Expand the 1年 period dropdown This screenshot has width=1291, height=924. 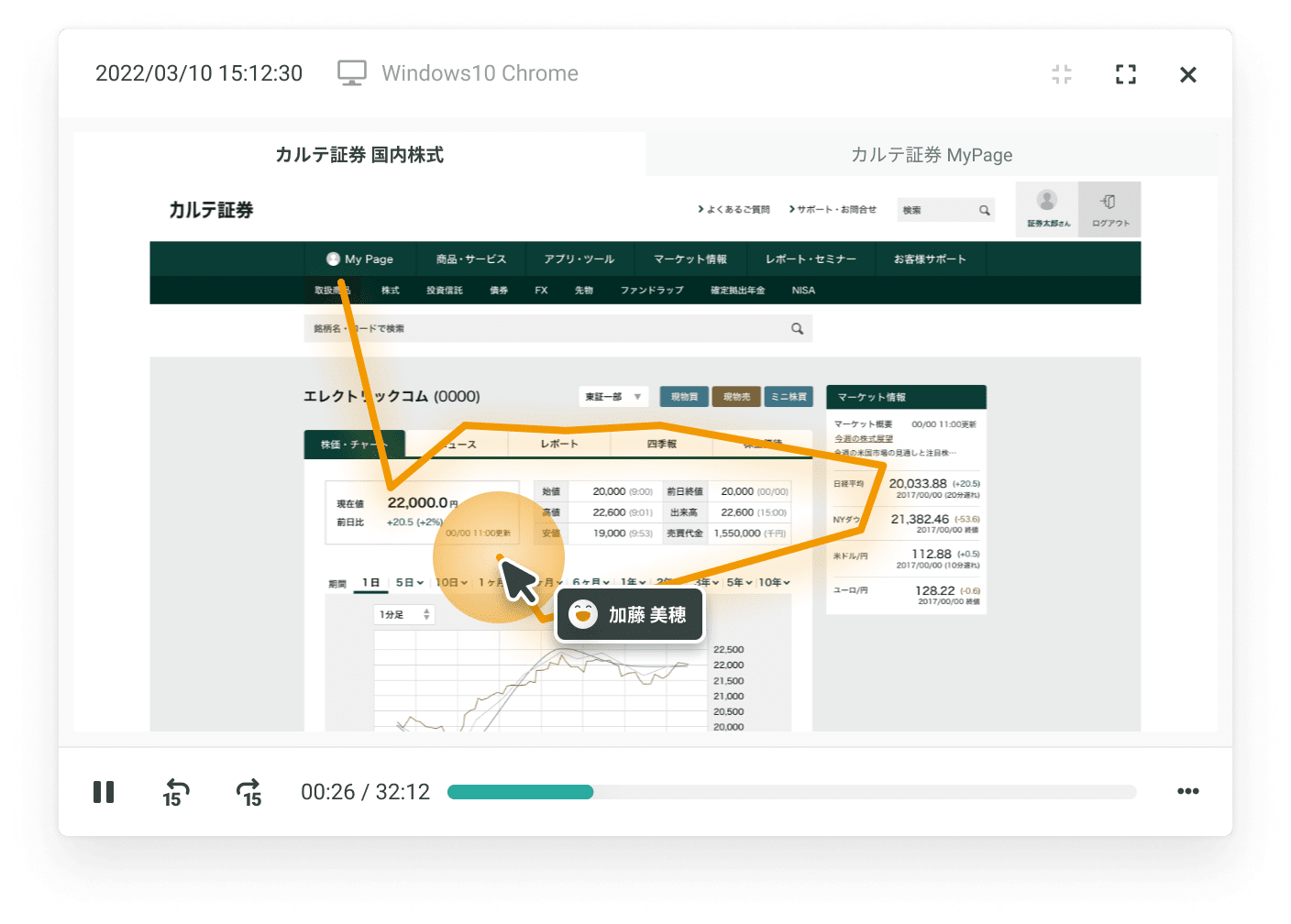[x=633, y=583]
